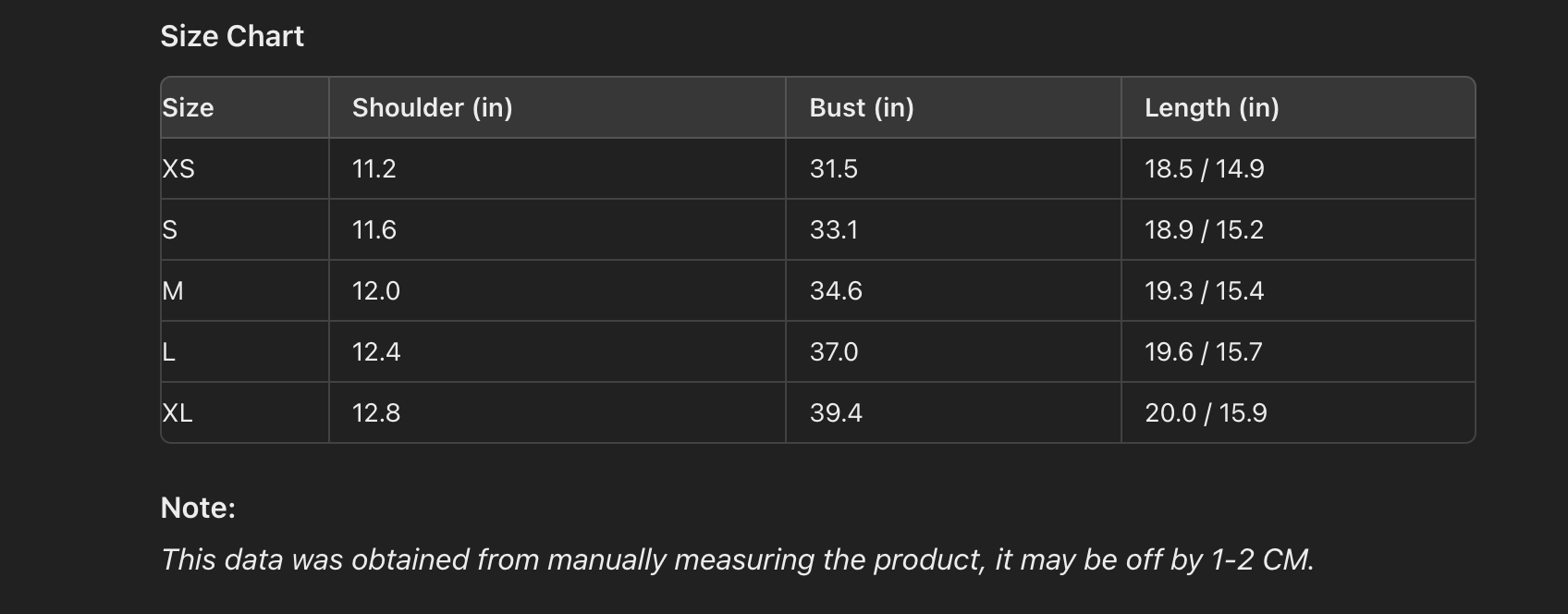The height and width of the screenshot is (614, 1568).
Task: Click length value 18.9 / 15.2
Action: point(1204,229)
